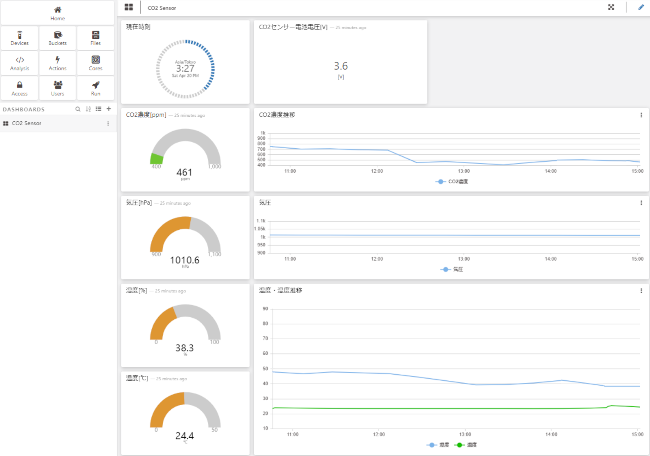The image size is (650, 456).
Task: Click the CO2濃度[ppm] gauge title
Action: (146, 115)
